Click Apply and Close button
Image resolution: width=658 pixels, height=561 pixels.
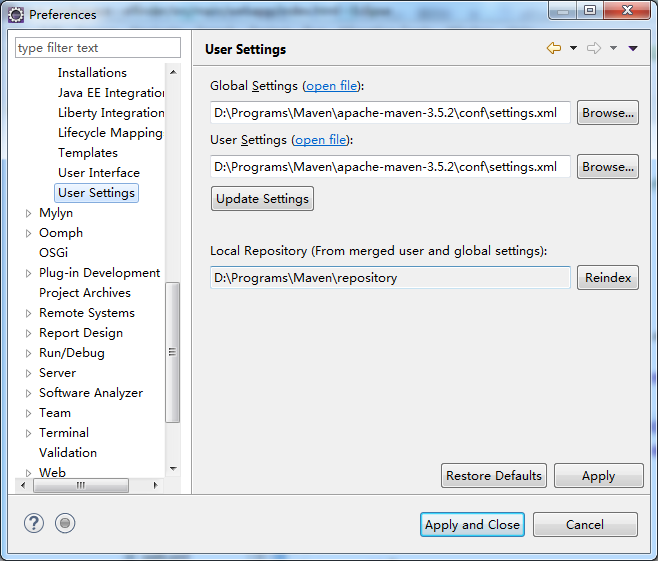(472, 524)
